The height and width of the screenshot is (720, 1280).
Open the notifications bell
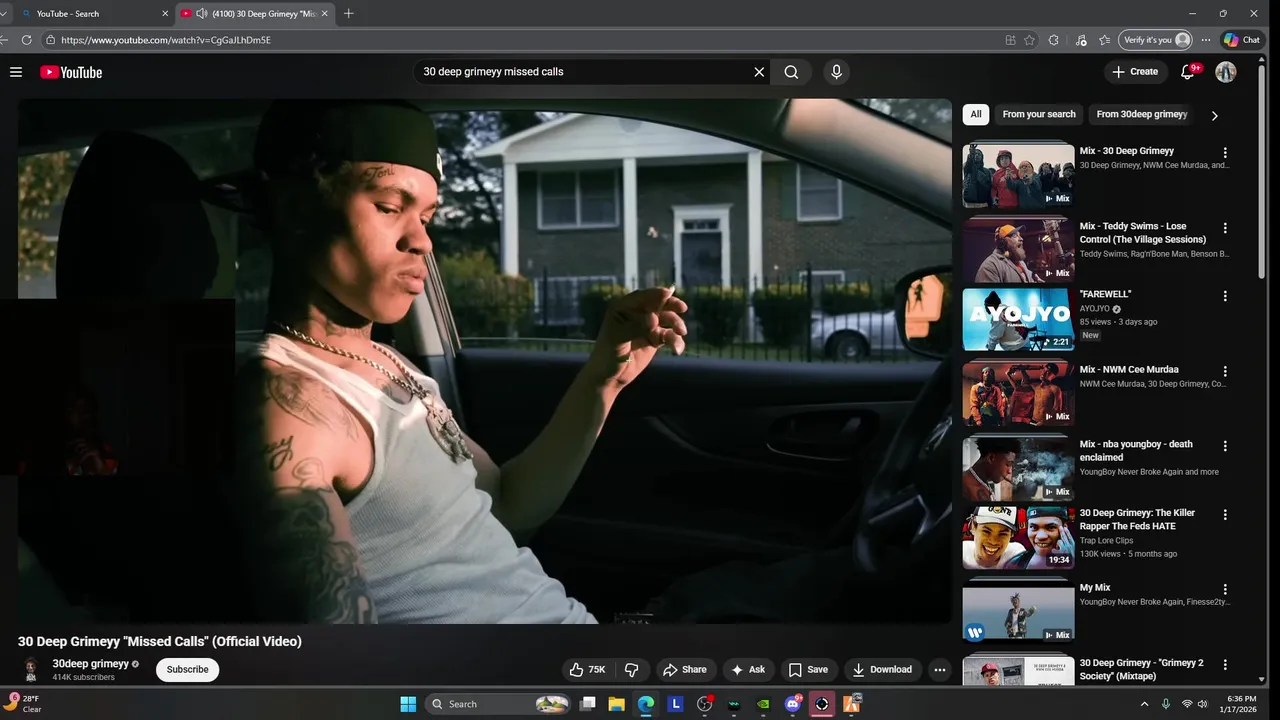click(1188, 72)
